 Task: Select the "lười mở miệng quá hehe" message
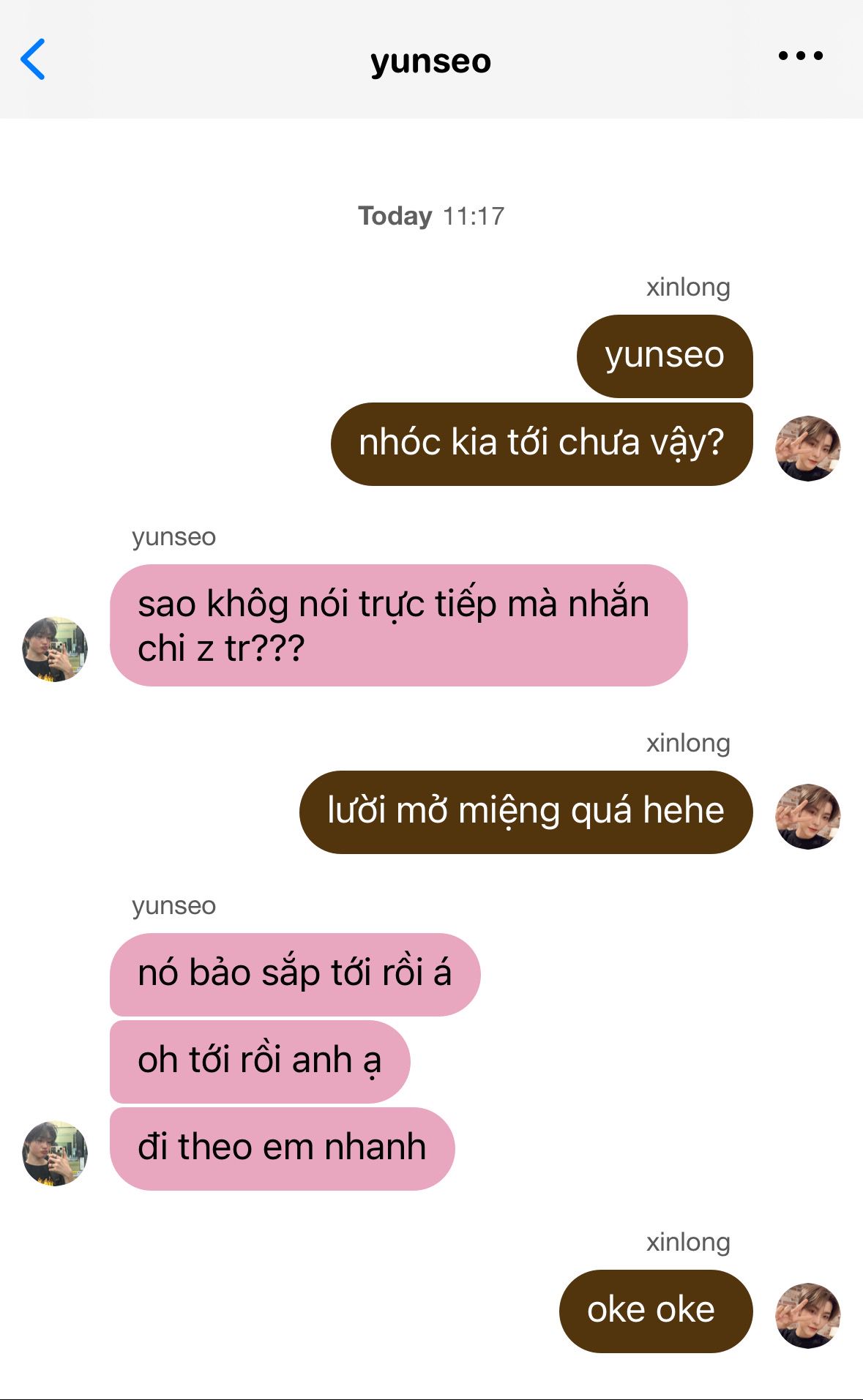[526, 812]
